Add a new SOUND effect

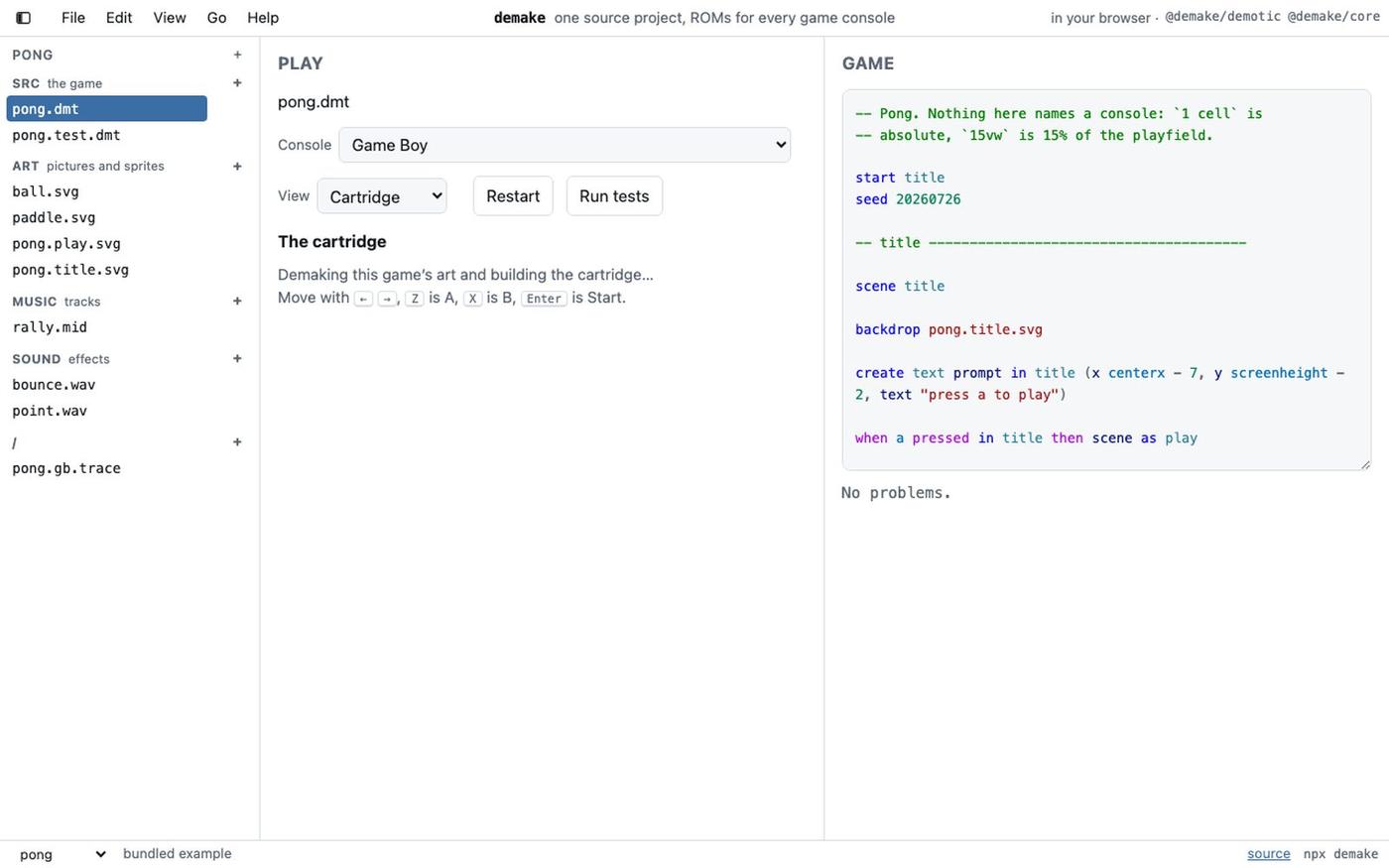pos(237,358)
